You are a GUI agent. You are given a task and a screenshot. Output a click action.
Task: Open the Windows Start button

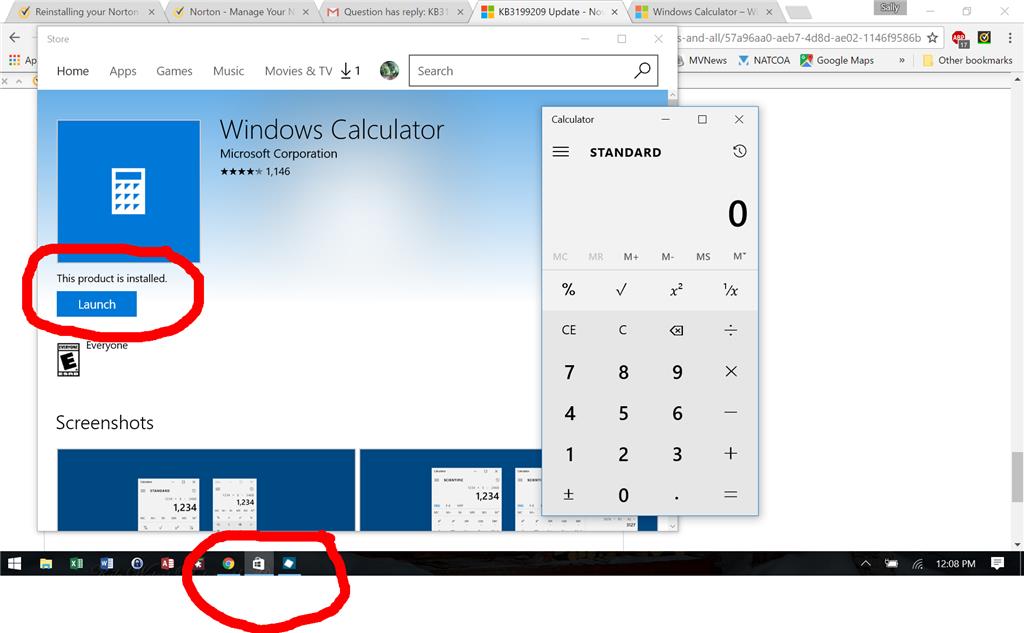(x=14, y=563)
